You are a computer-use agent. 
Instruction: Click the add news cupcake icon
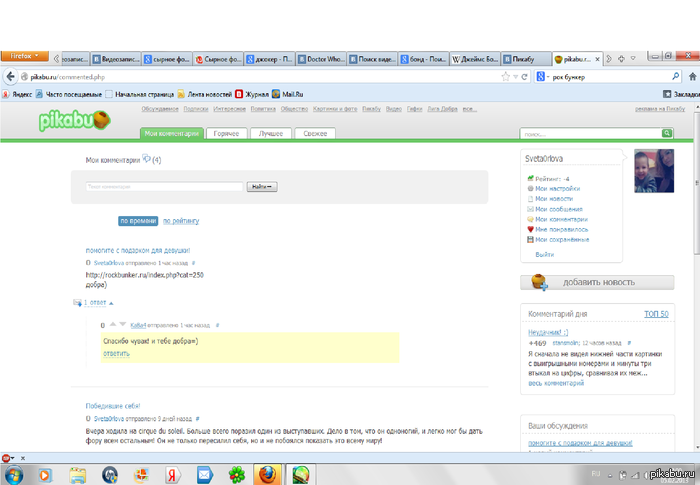tap(539, 282)
